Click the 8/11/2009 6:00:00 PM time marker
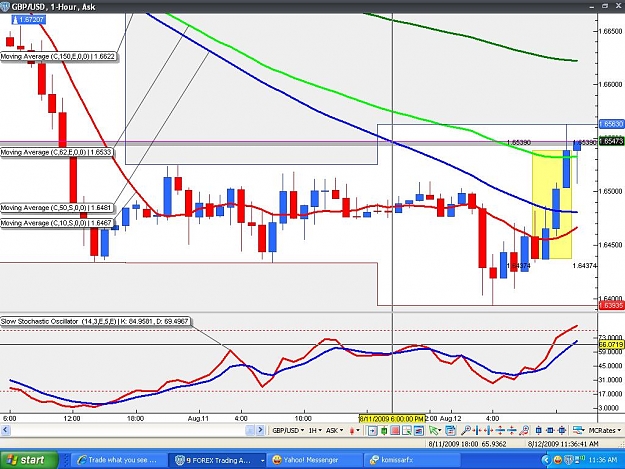 click(x=392, y=419)
